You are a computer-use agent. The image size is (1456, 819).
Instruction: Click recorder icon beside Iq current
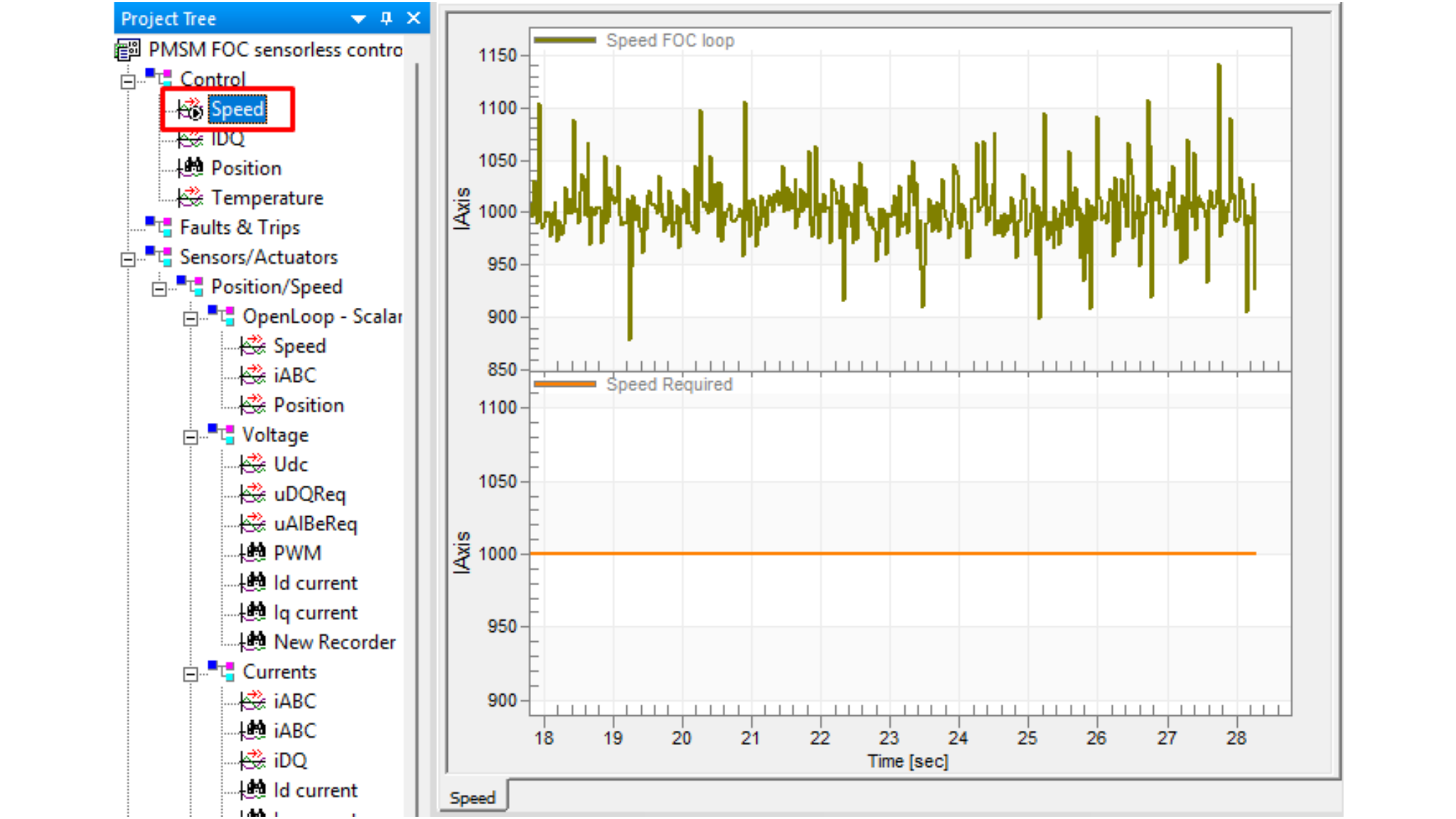(252, 612)
